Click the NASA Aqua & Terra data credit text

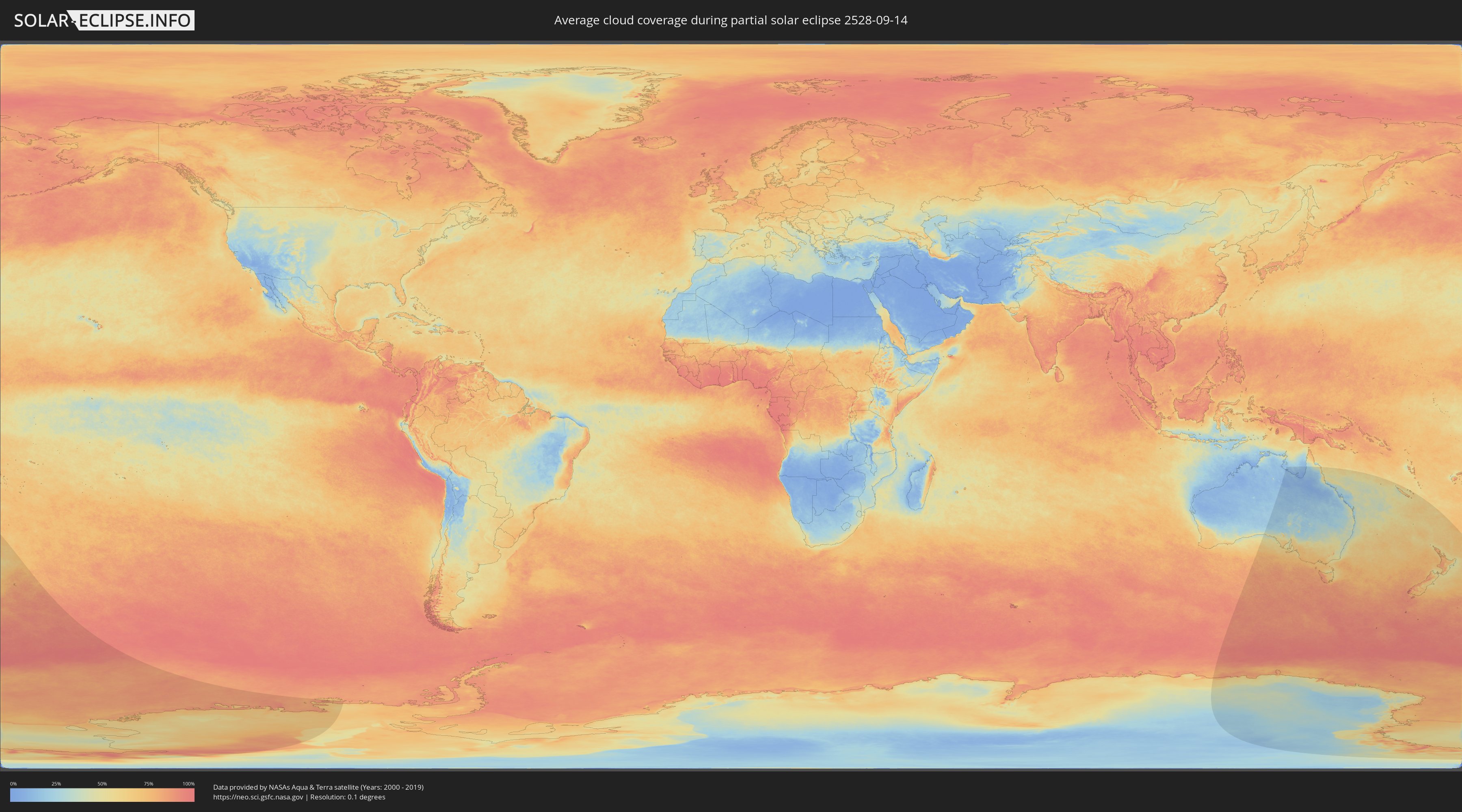[x=318, y=787]
